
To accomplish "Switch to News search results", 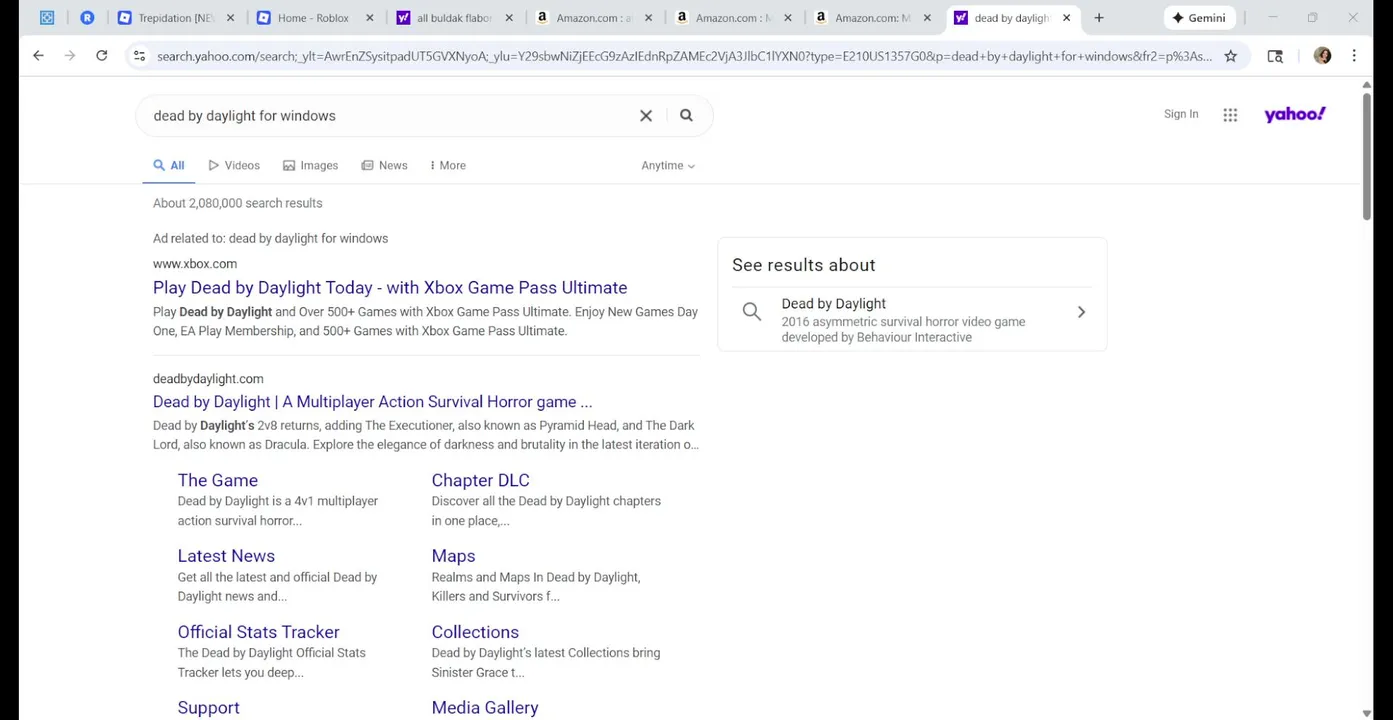I will pyautogui.click(x=384, y=166).
